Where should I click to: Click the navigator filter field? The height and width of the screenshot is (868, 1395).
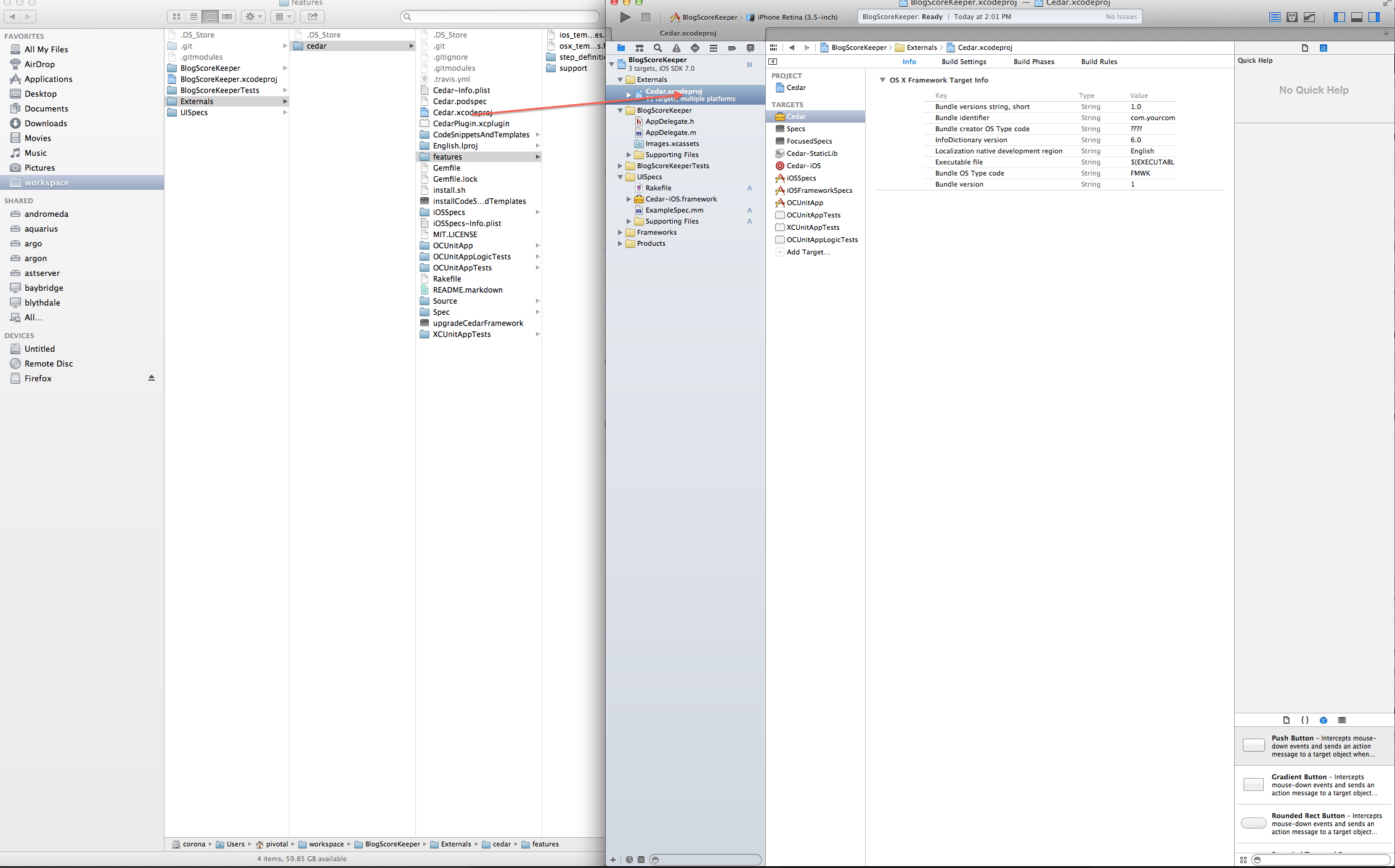point(706,859)
